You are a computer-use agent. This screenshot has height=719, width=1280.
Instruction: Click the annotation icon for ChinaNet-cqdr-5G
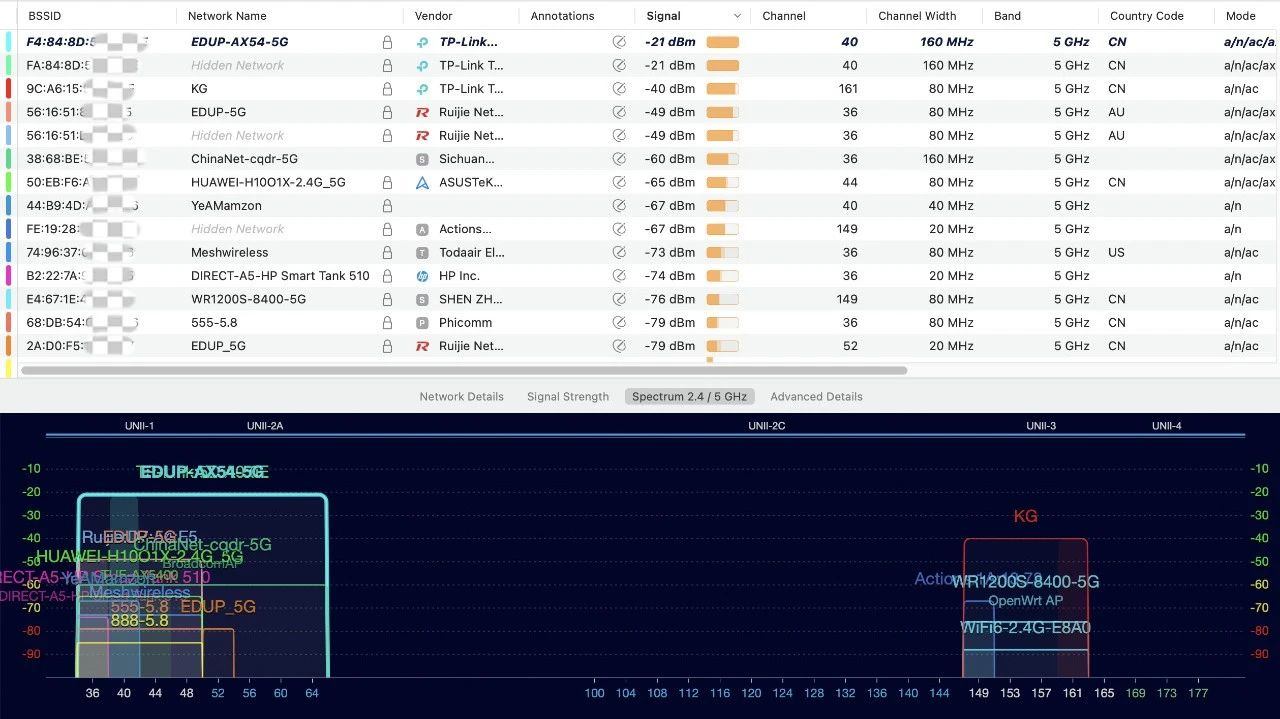tap(619, 159)
